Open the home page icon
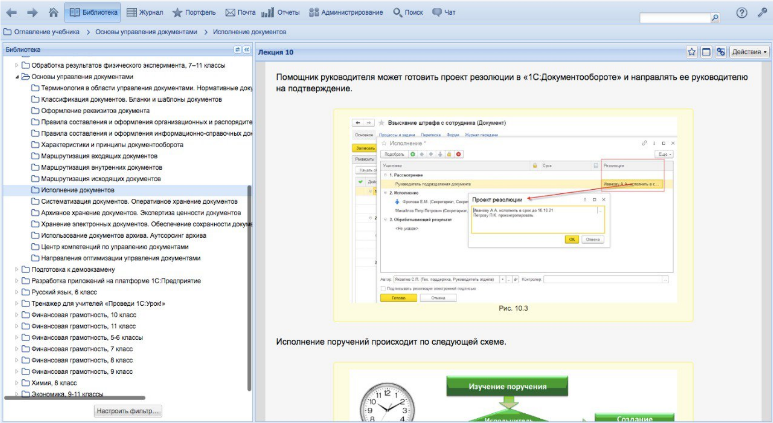 point(53,12)
